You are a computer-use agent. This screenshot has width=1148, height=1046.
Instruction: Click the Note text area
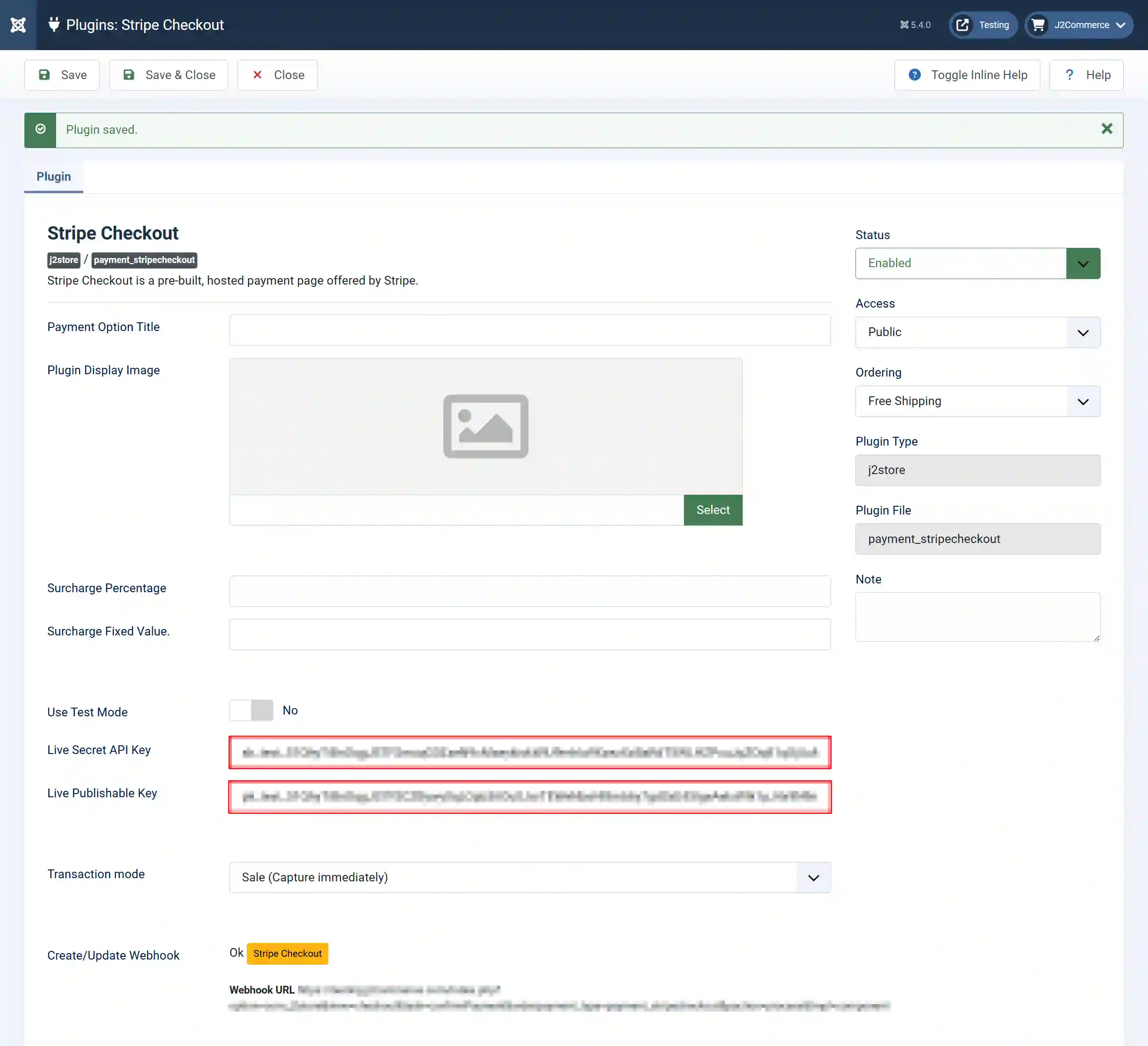978,617
